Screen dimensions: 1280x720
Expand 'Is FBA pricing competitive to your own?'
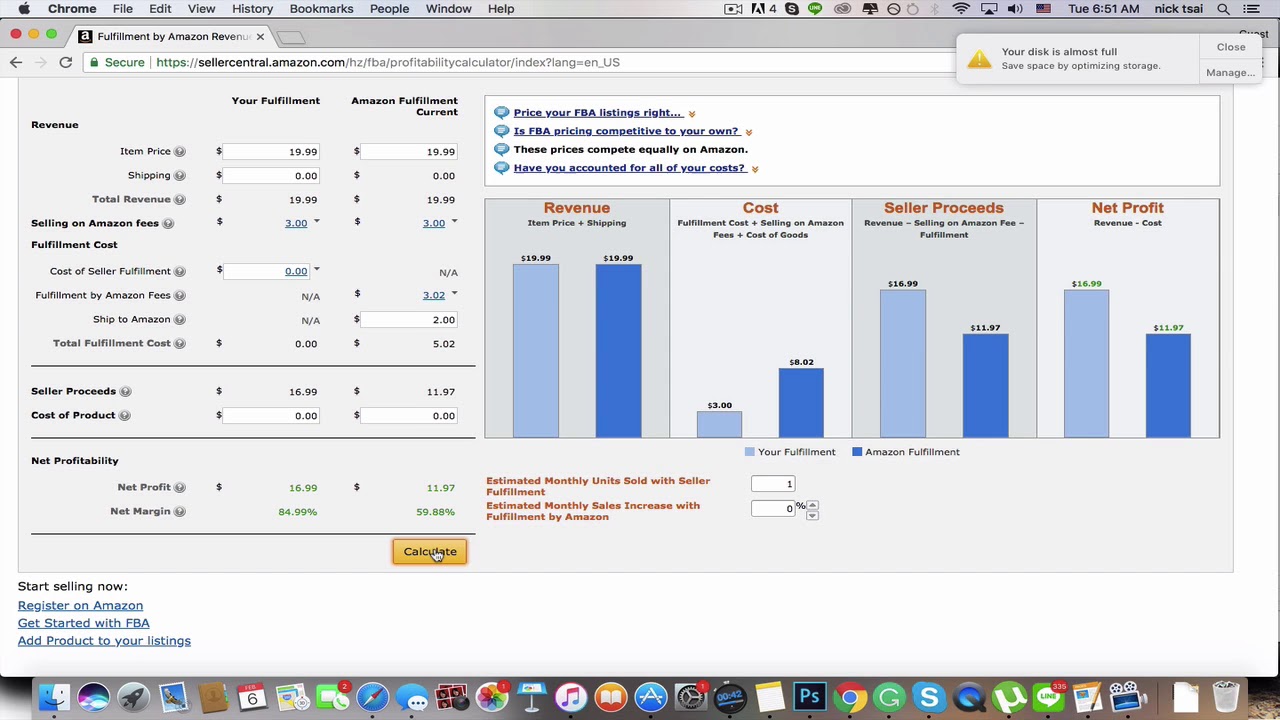click(x=749, y=132)
